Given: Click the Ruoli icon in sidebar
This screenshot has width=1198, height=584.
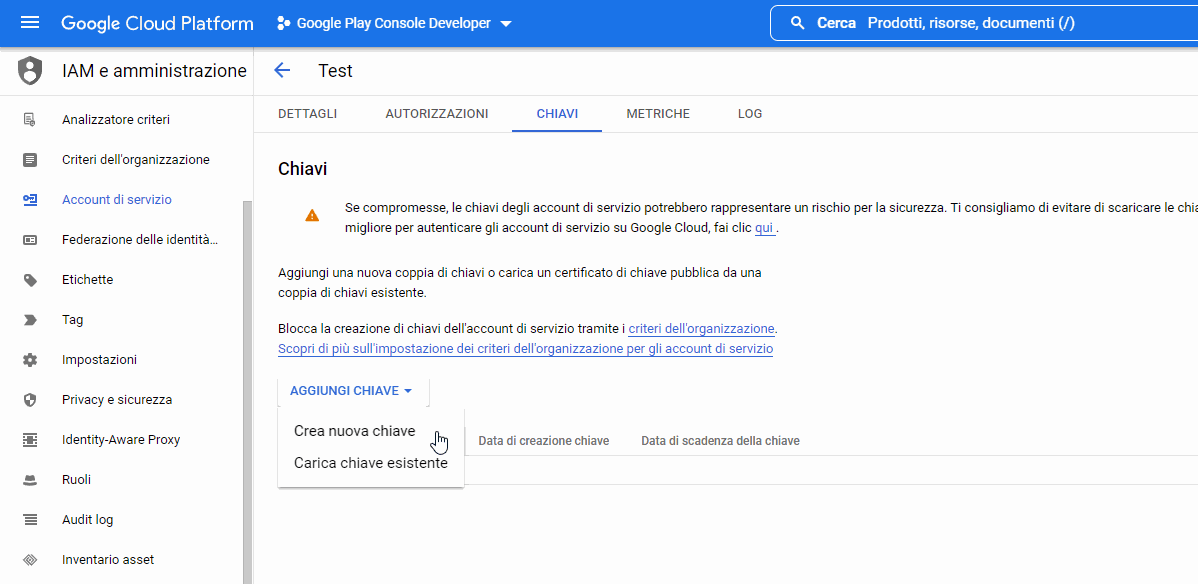Looking at the screenshot, I should pos(30,480).
